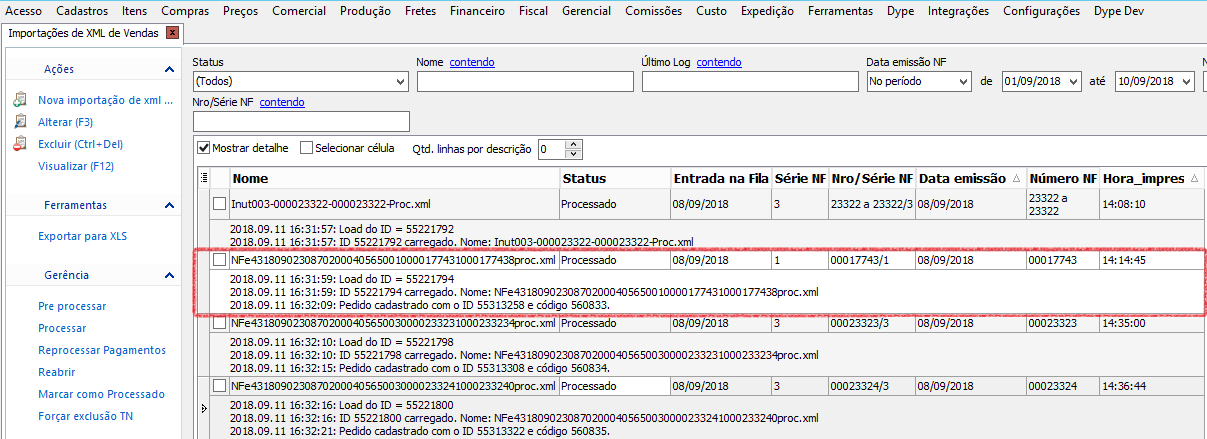Toggle the Selecionar célula checkbox

point(306,148)
